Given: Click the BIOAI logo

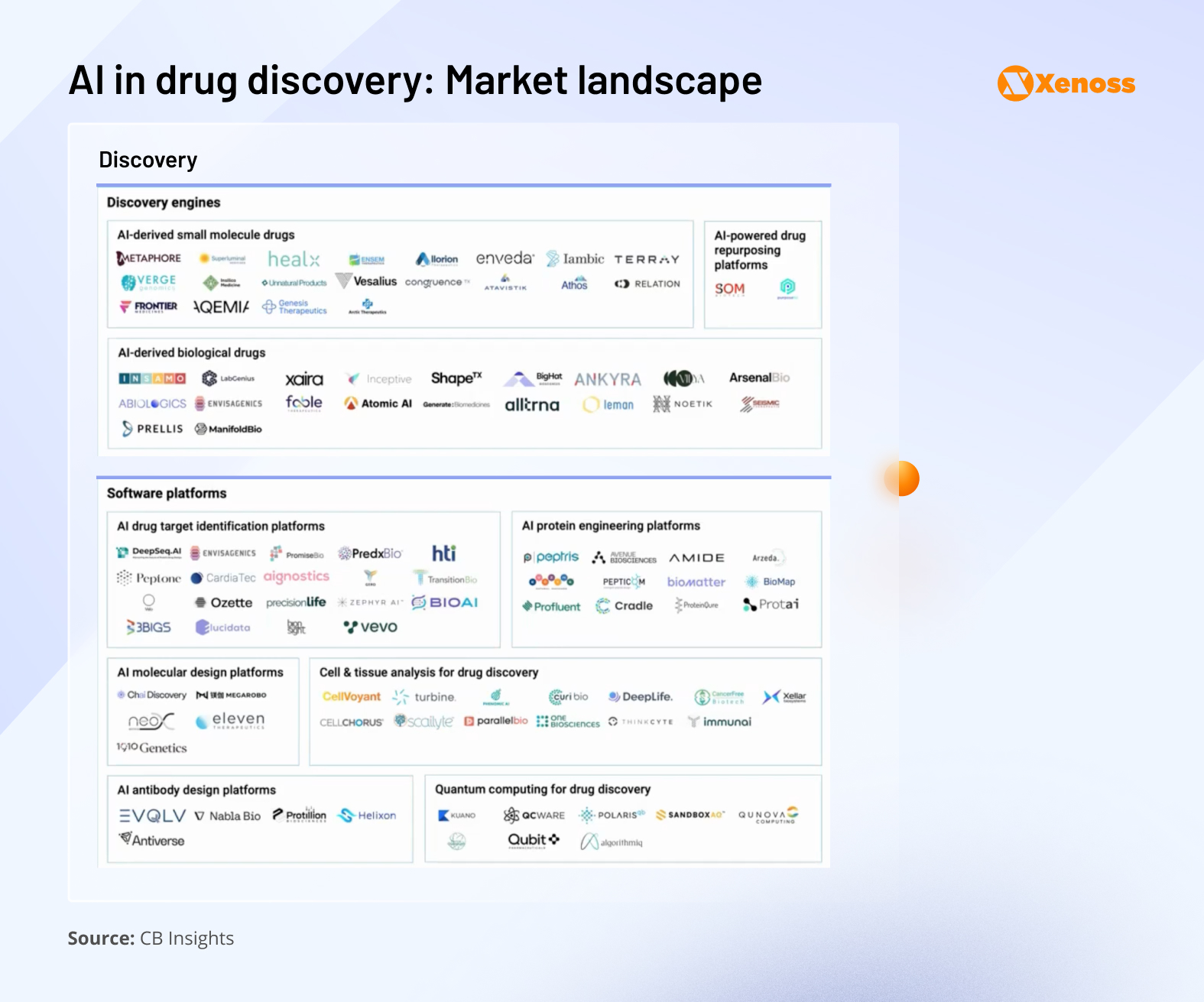Looking at the screenshot, I should pos(445,602).
